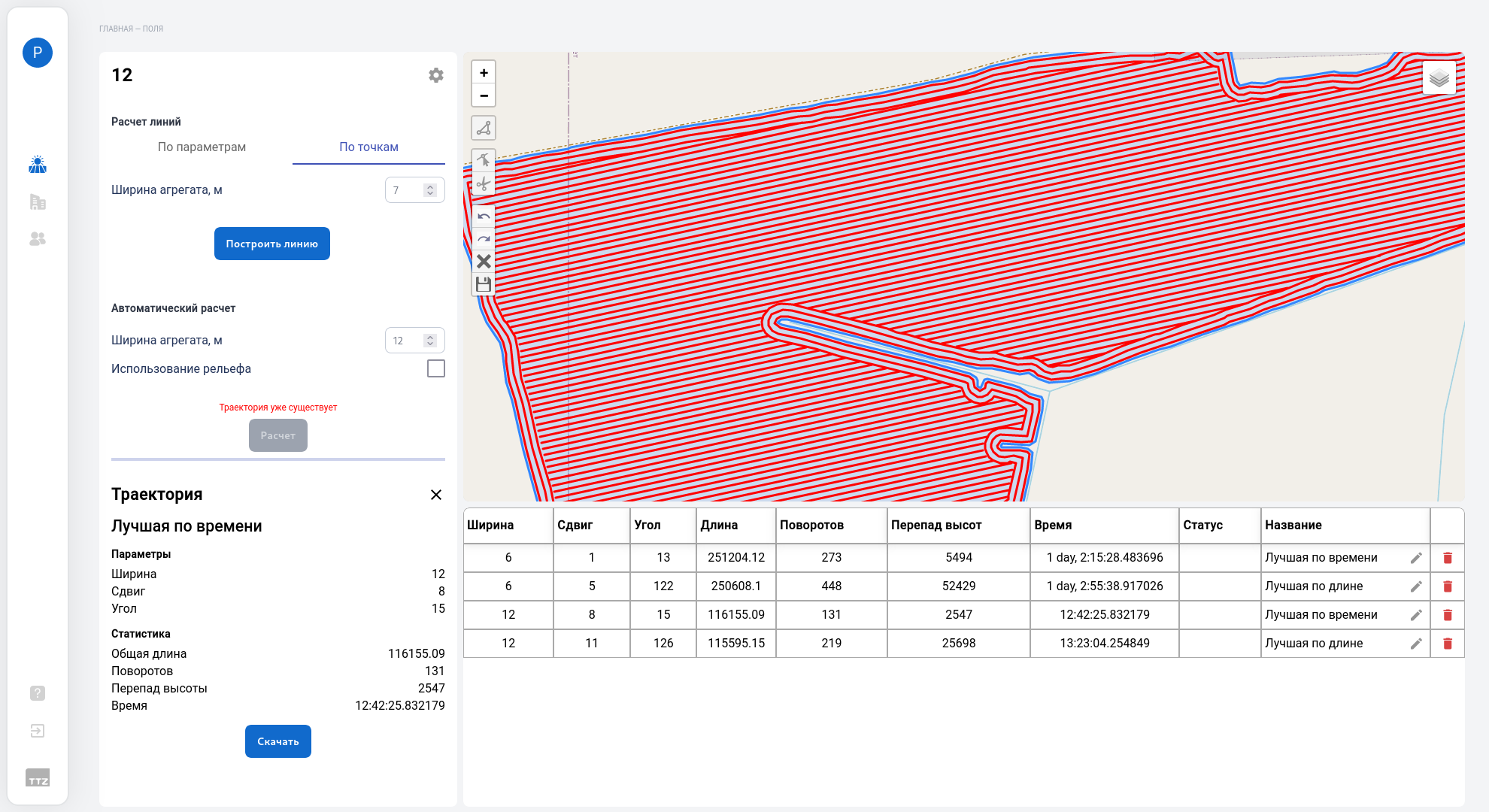Select the row with time 1 day, 2:15:28.483696
Image resolution: width=1489 pixels, height=812 pixels.
point(963,558)
